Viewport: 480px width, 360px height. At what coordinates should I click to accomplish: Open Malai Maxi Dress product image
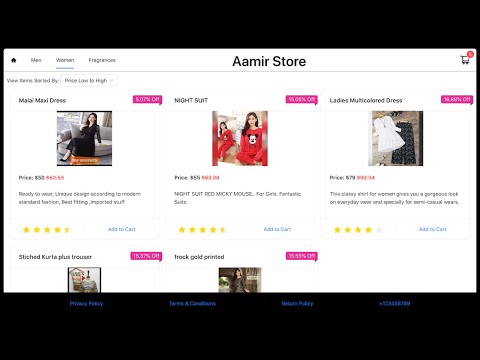coord(84,138)
